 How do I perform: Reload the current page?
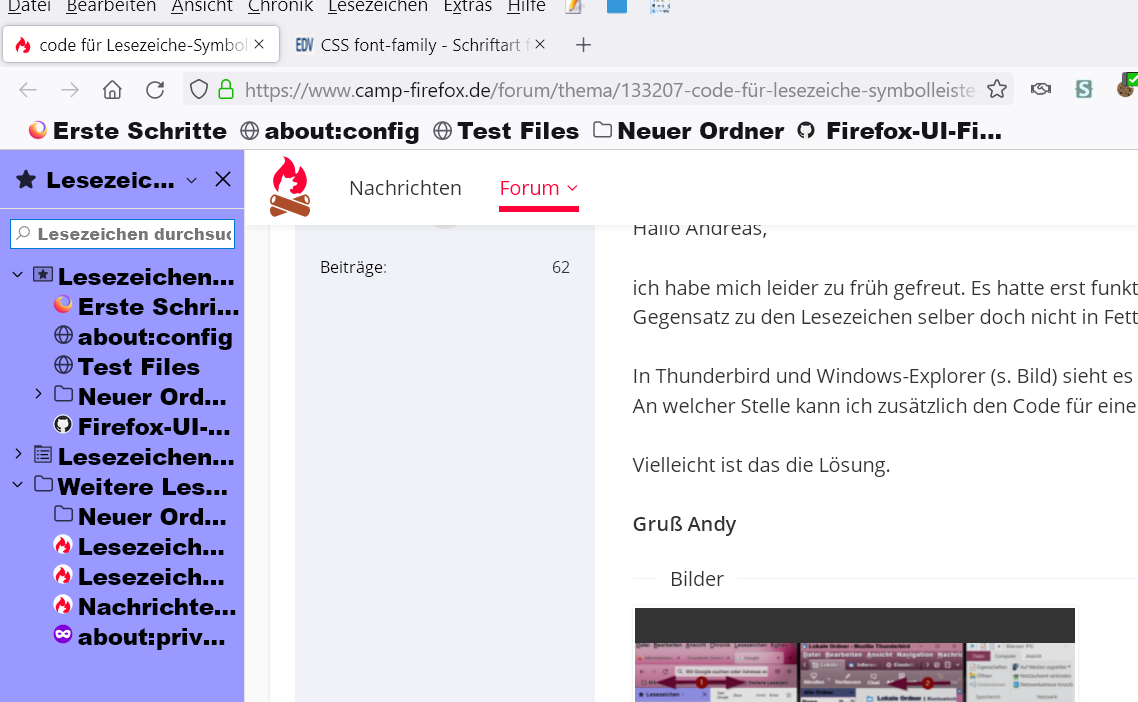(x=155, y=89)
